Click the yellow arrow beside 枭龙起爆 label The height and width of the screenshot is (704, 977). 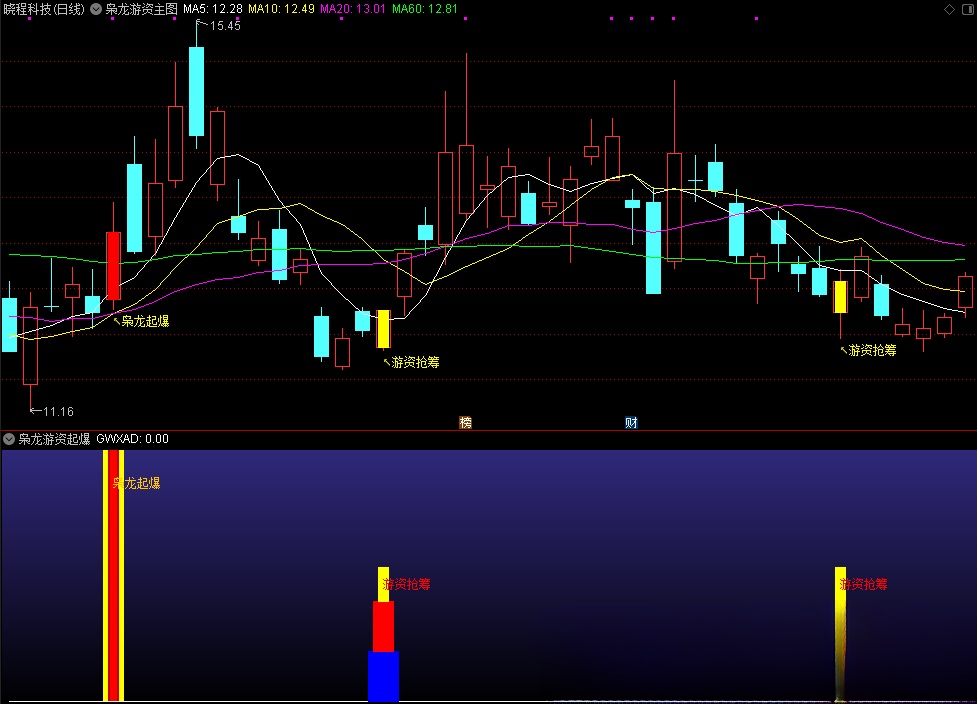pos(116,321)
